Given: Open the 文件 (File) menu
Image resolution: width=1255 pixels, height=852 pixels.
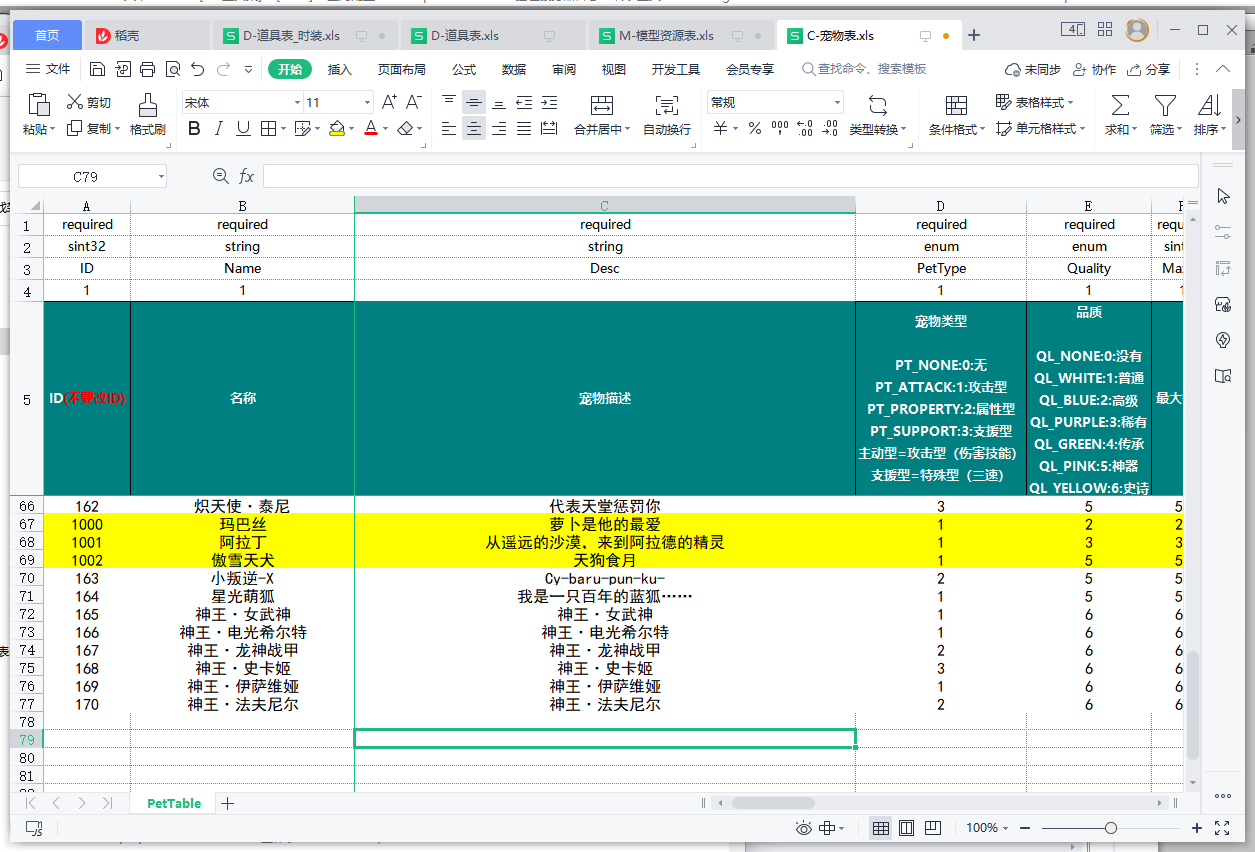Looking at the screenshot, I should click(x=48, y=69).
